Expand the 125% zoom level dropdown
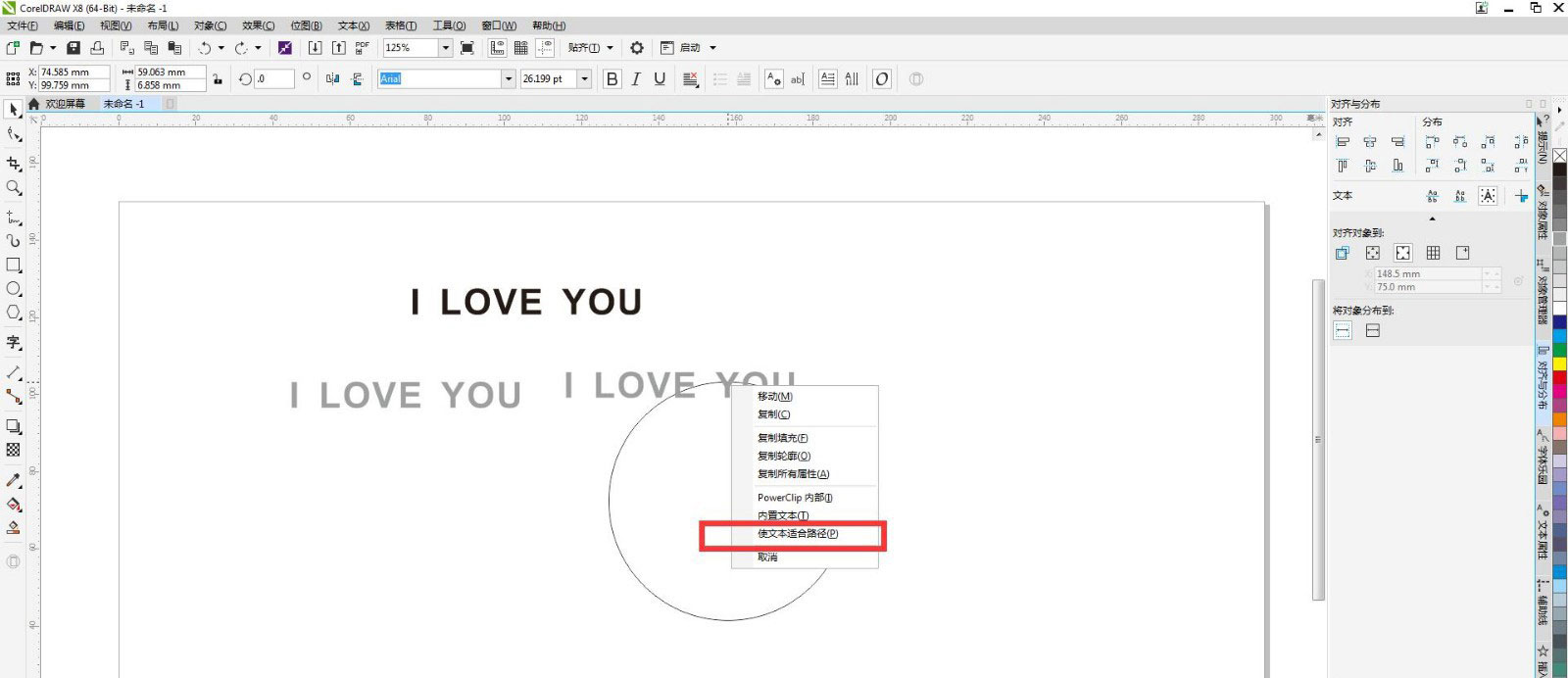 coord(445,48)
